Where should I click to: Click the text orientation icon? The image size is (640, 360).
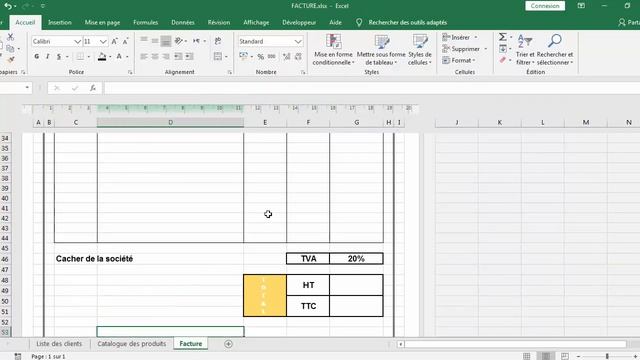coord(179,41)
